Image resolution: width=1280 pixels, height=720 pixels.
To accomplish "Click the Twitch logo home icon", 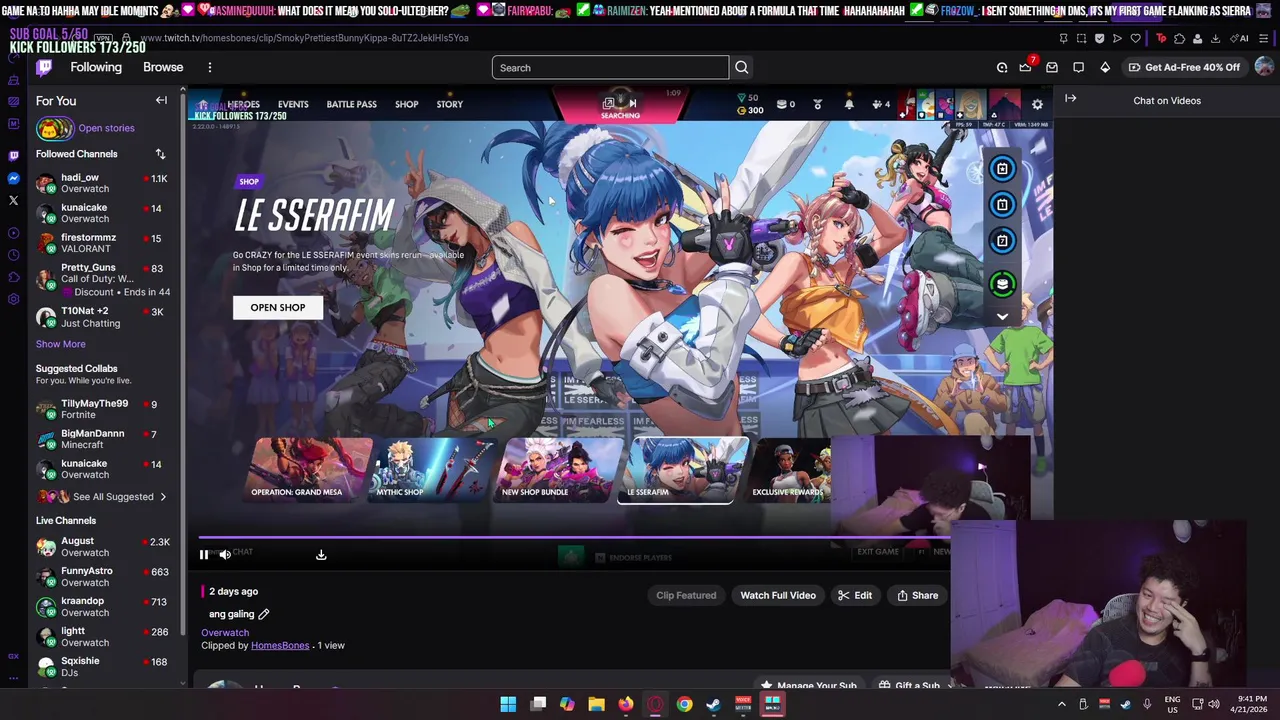I will [44, 67].
